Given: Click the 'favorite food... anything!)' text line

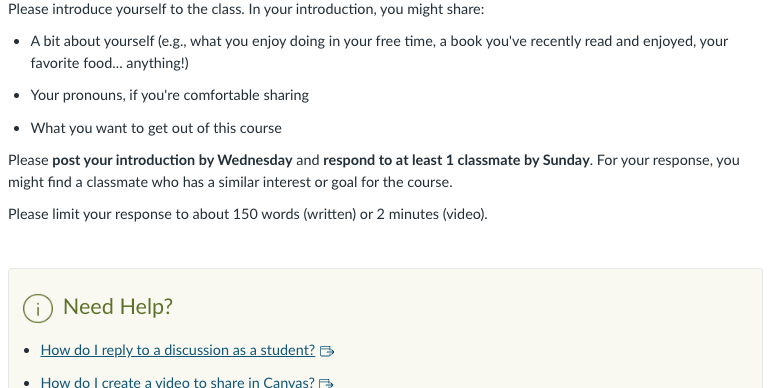Looking at the screenshot, I should [110, 63].
